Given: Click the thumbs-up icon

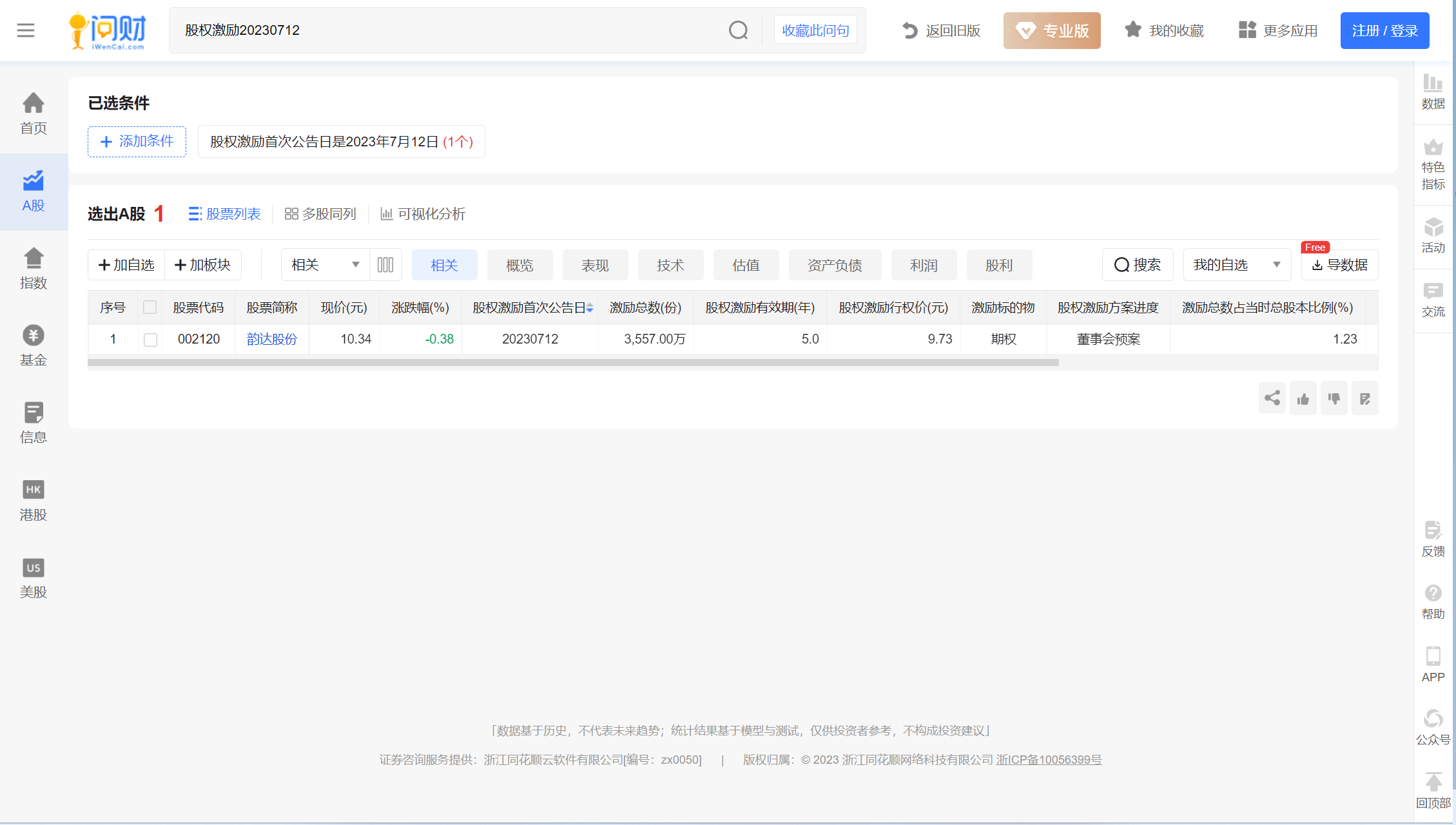Looking at the screenshot, I should coord(1303,398).
